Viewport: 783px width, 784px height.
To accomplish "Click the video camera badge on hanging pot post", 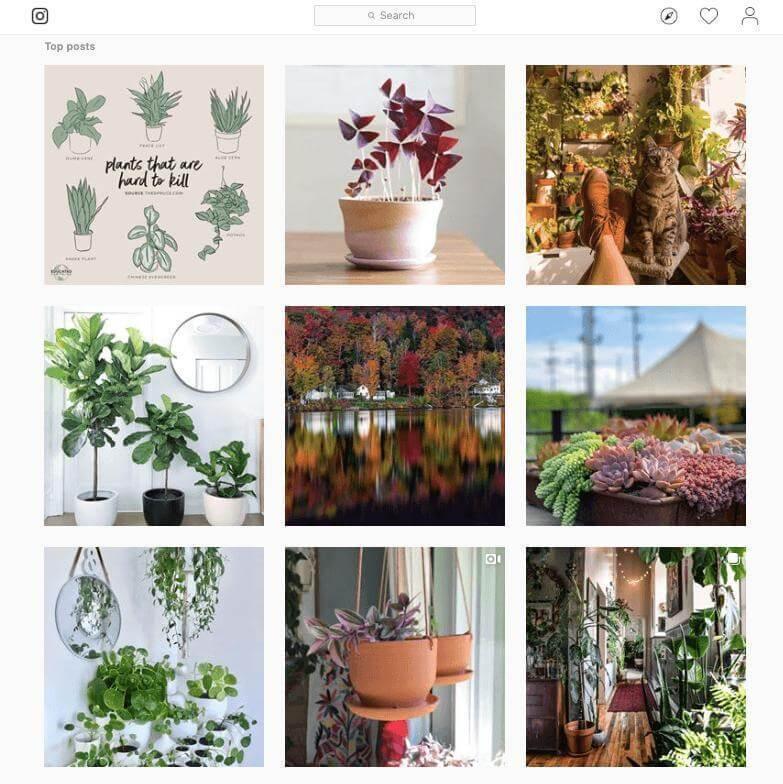I will click(492, 559).
